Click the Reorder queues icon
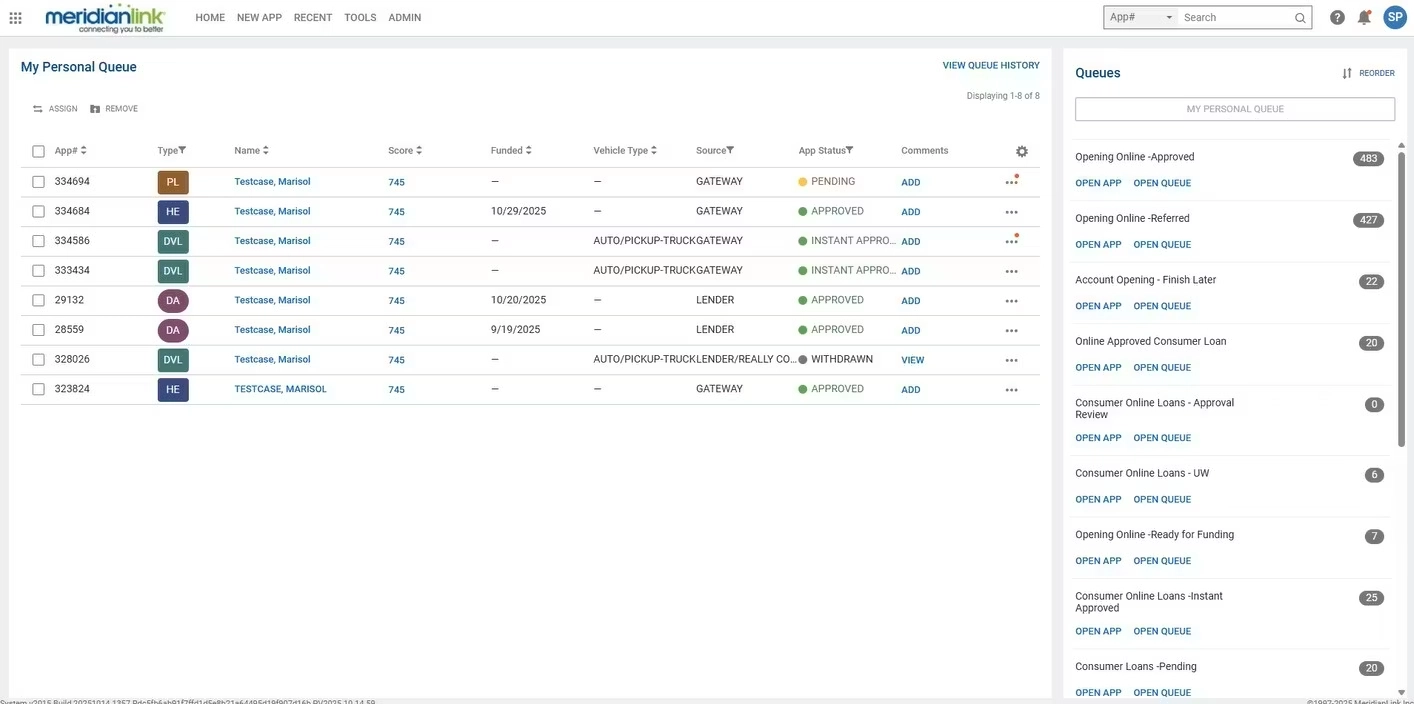The height and width of the screenshot is (704, 1414). (x=1347, y=73)
